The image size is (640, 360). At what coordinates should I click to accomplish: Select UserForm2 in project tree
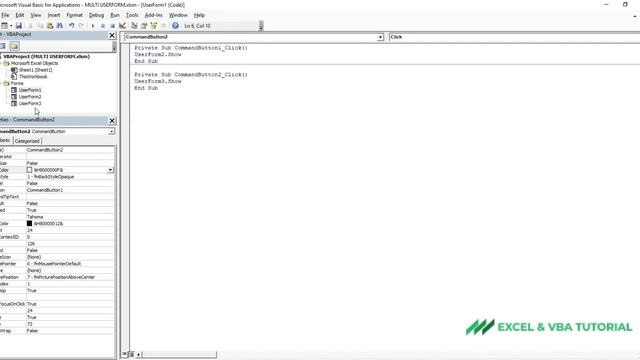[x=30, y=97]
